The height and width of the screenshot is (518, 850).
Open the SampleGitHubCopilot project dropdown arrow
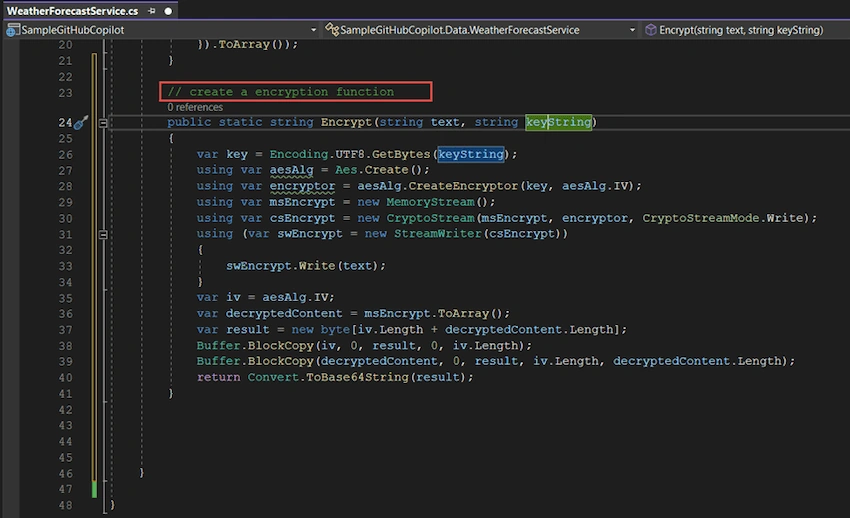click(x=313, y=30)
